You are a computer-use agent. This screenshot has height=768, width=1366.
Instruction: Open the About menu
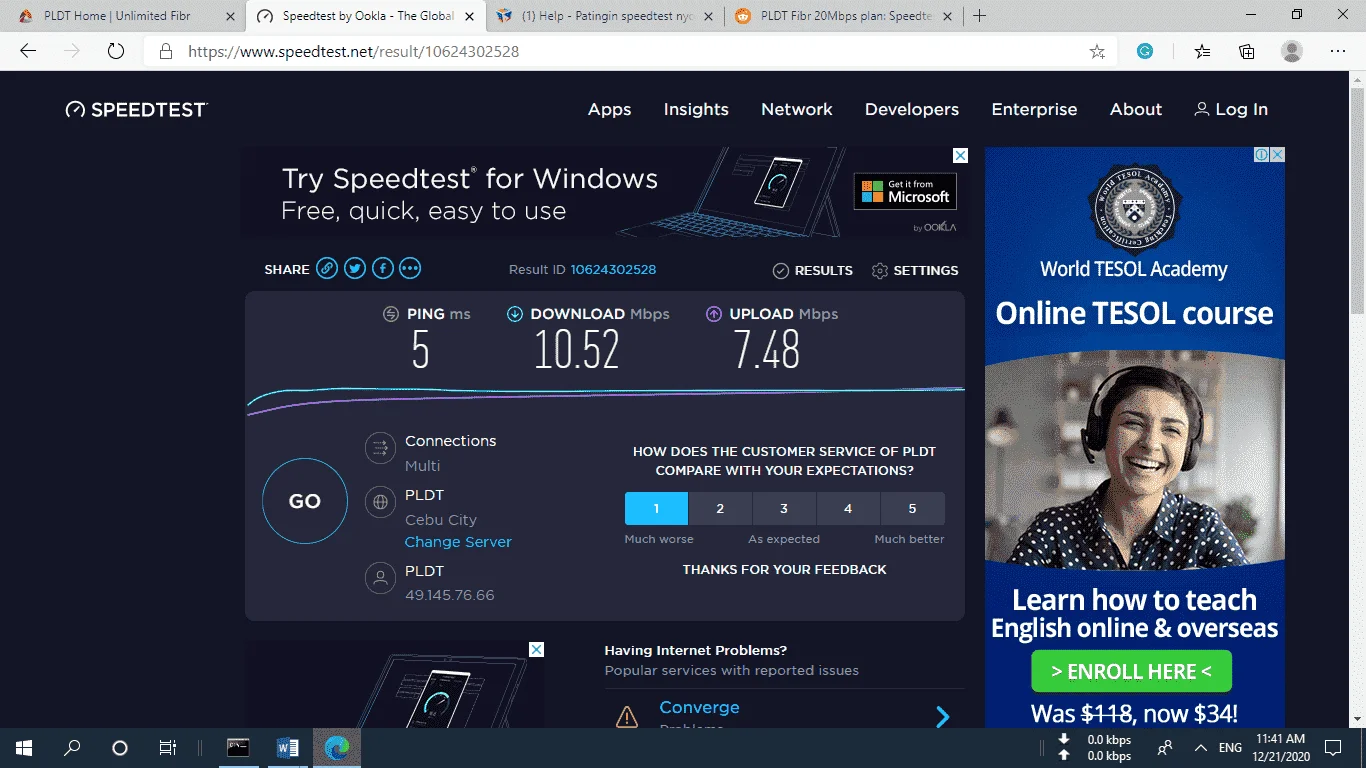coord(1136,110)
